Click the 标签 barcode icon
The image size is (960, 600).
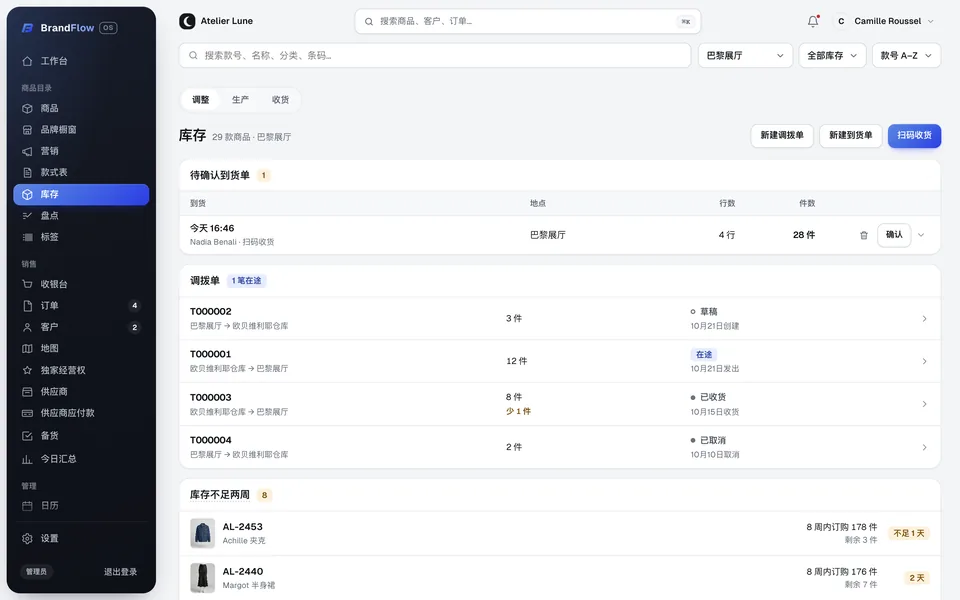tap(27, 237)
